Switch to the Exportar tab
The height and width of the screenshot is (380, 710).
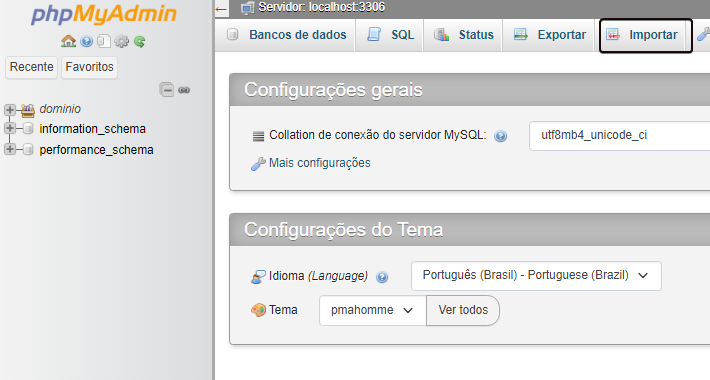point(549,35)
